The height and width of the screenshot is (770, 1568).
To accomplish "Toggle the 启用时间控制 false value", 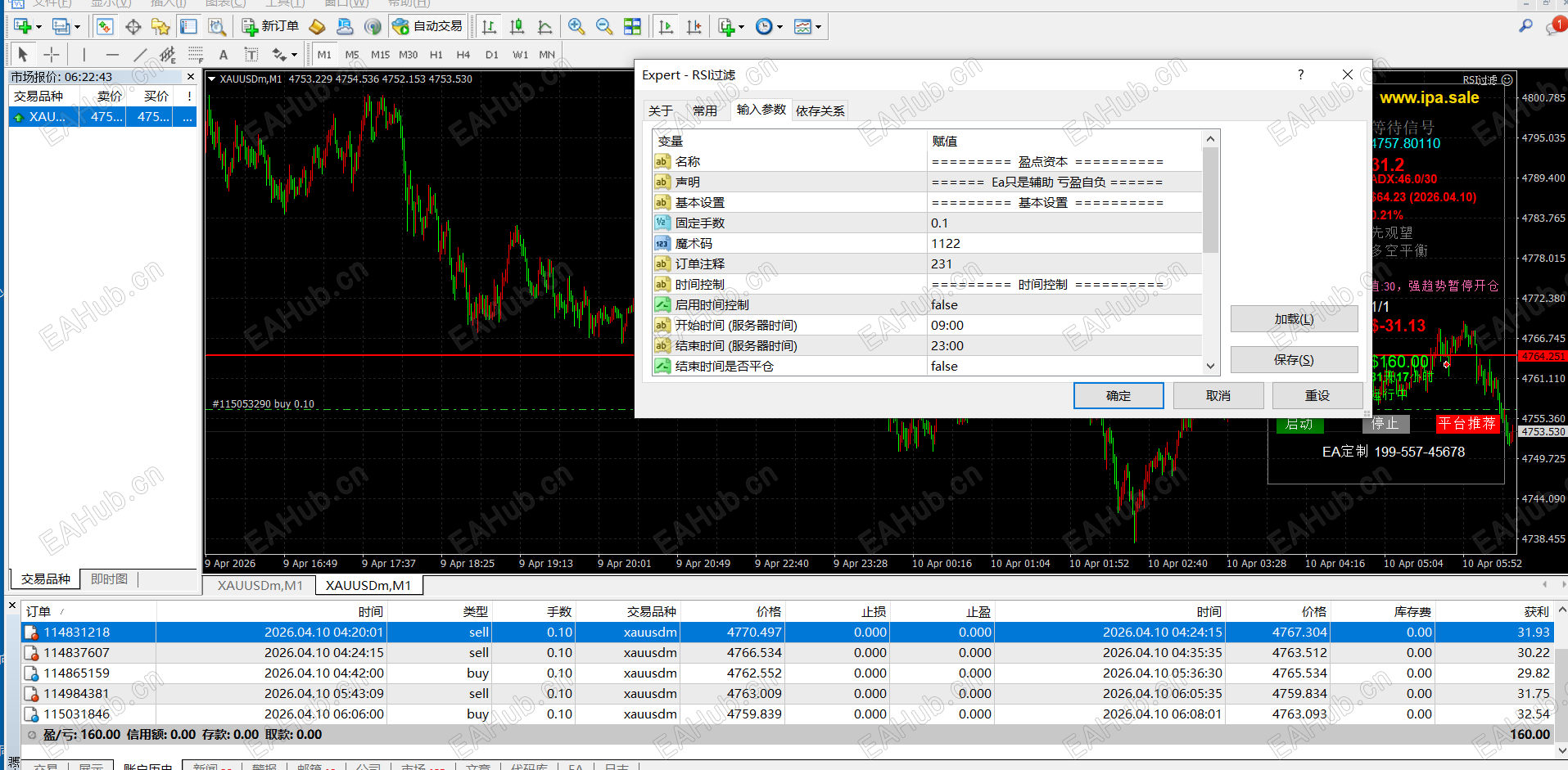I will (1064, 304).
